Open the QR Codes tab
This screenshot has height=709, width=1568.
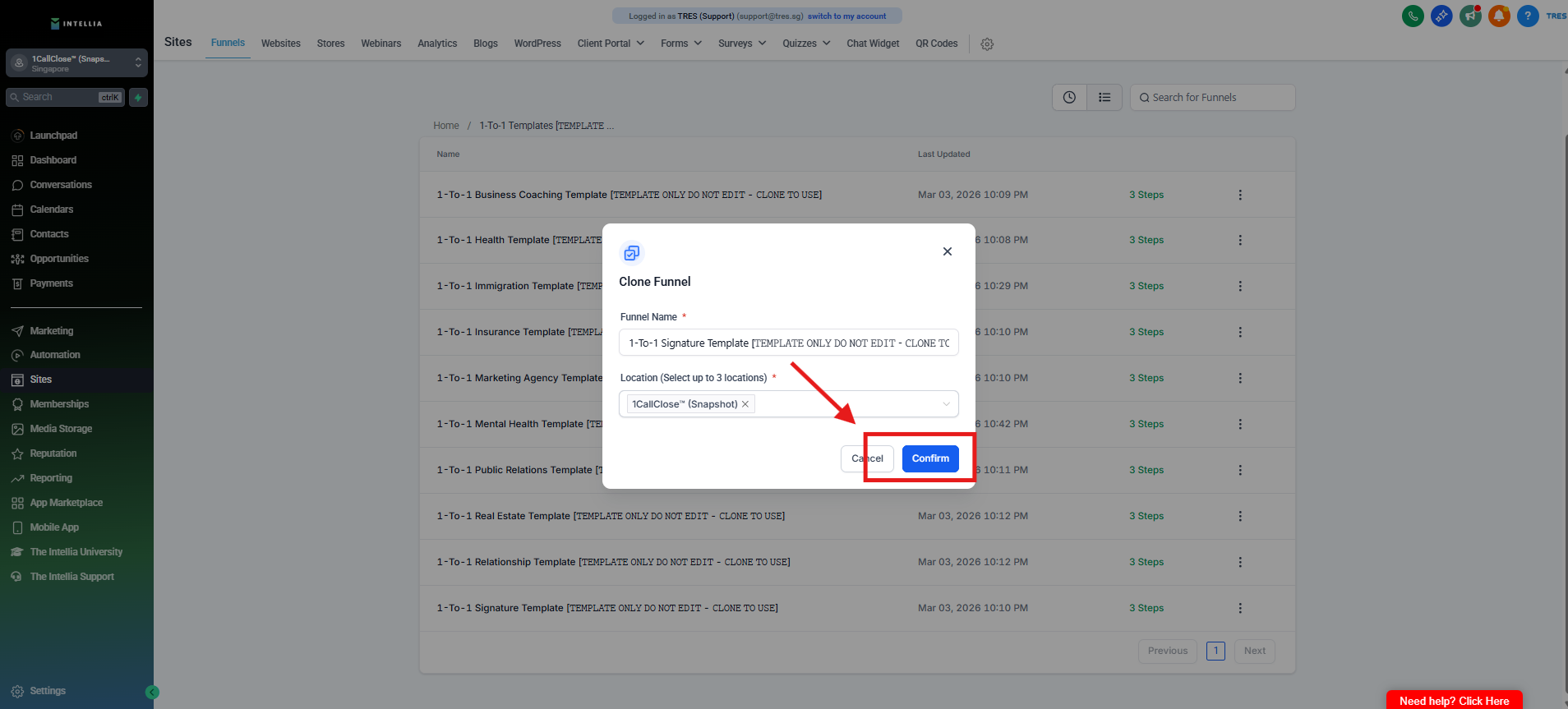[x=937, y=44]
